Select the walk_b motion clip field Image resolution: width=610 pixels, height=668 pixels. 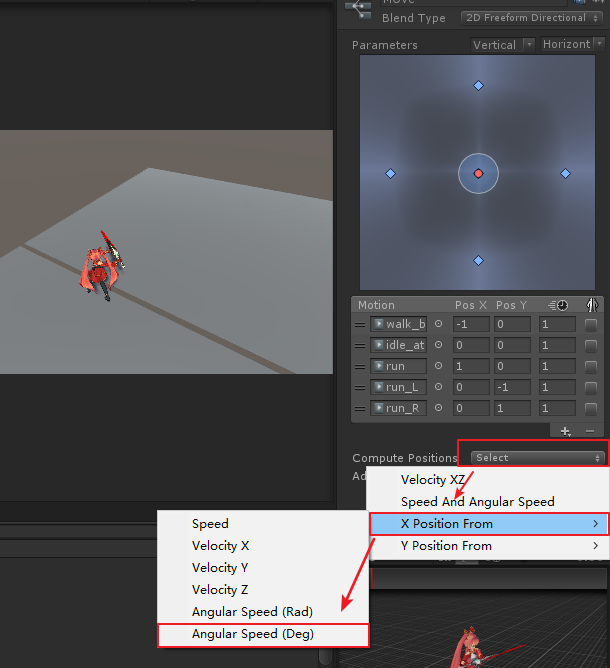click(x=398, y=324)
